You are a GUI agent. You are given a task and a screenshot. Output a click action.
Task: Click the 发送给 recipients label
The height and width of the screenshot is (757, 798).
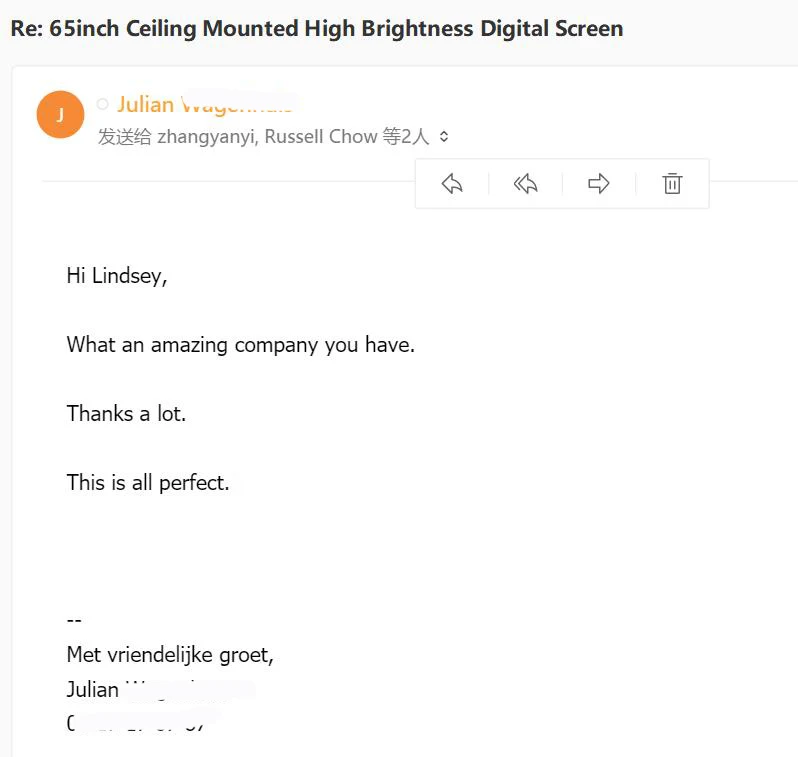click(x=124, y=136)
